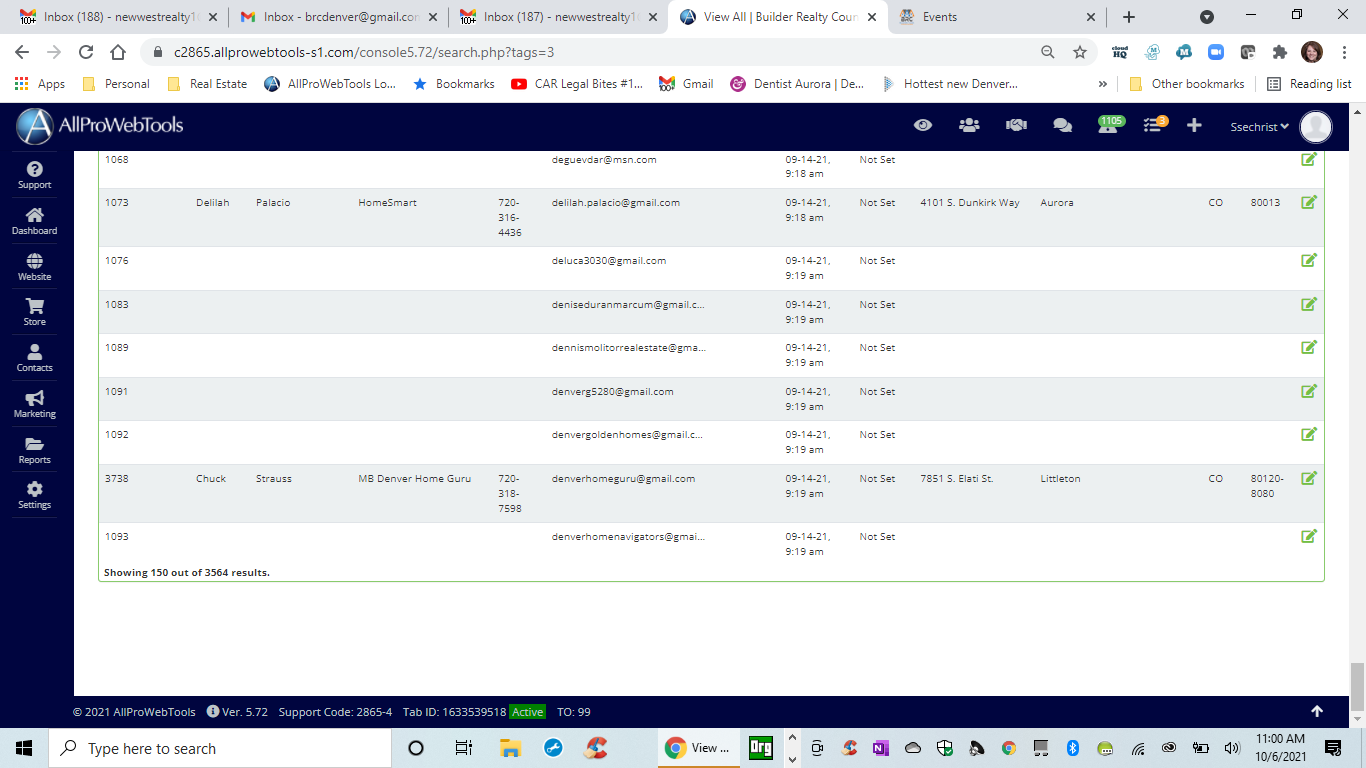The height and width of the screenshot is (768, 1366).
Task: Click the task list icon with badge
Action: tap(1154, 125)
